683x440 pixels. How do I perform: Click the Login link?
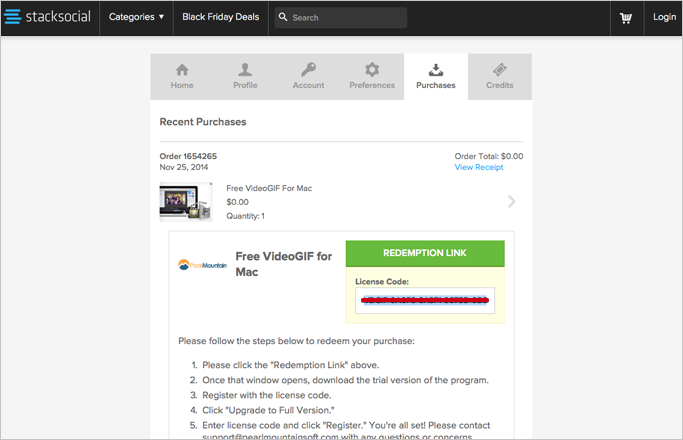point(664,17)
